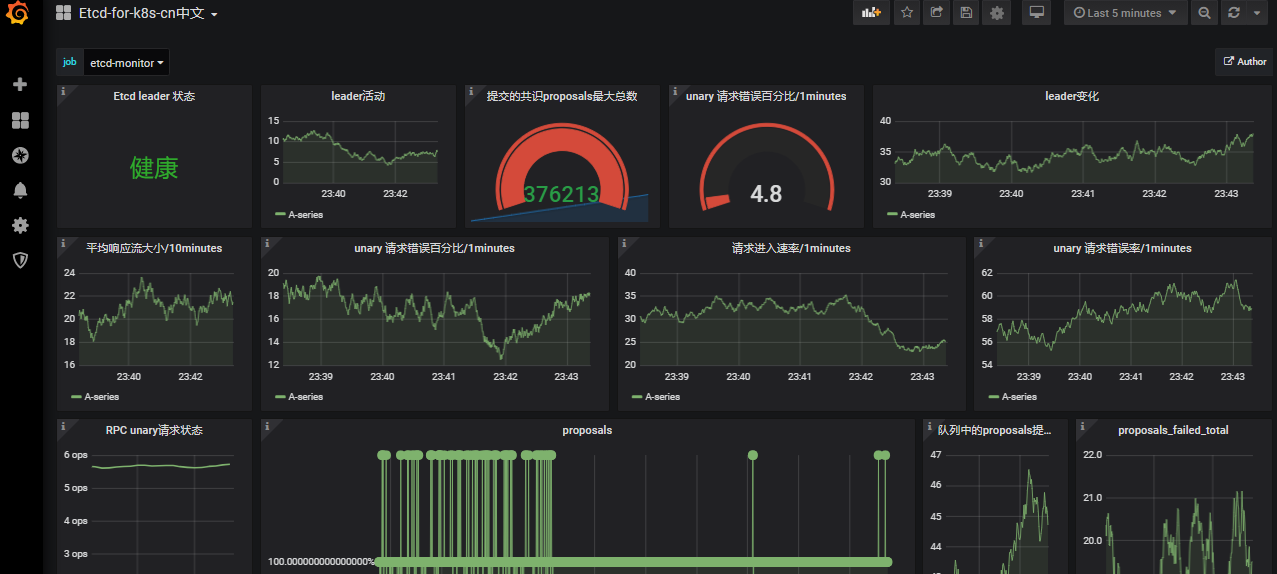
Task: Open the 'unary 请求错误率/1minutes' panel title menu
Action: (x=1122, y=248)
